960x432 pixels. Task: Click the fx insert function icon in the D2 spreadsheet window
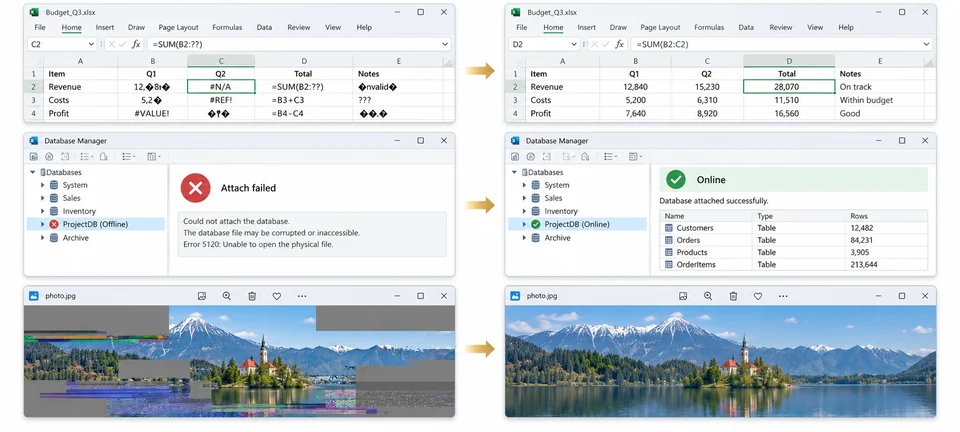coord(620,44)
